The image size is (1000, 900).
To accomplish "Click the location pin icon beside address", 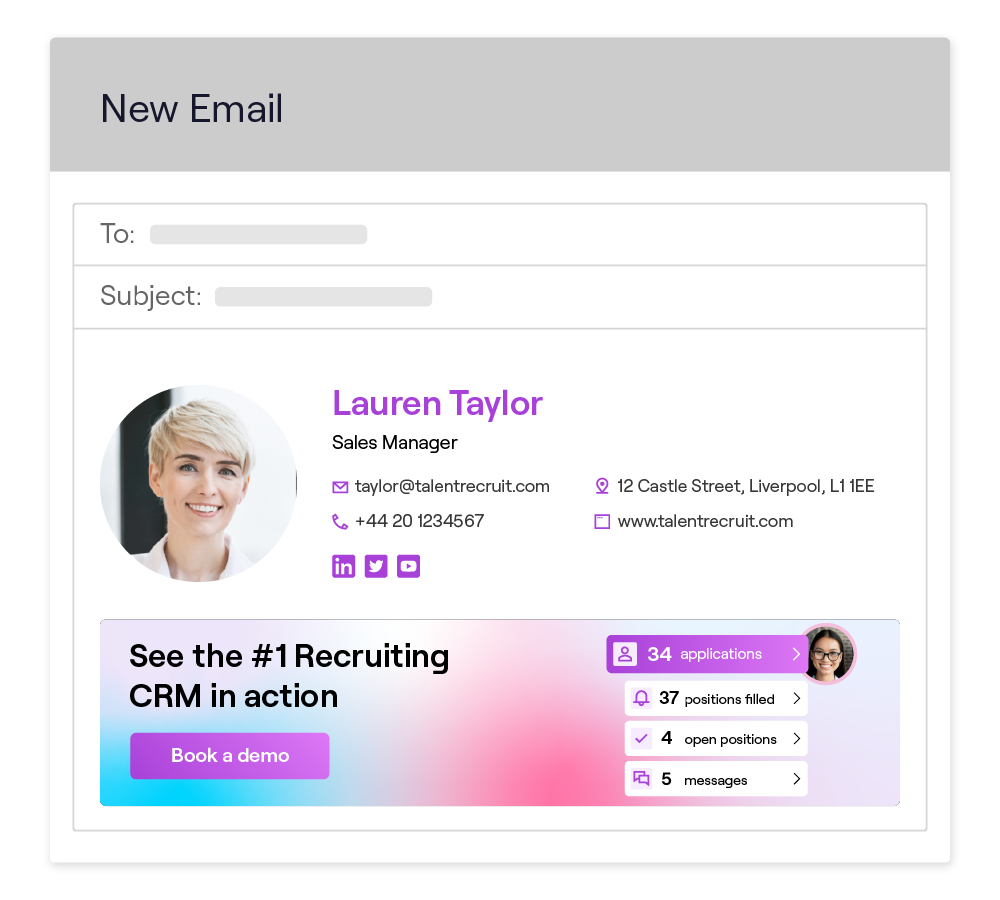I will (x=601, y=486).
